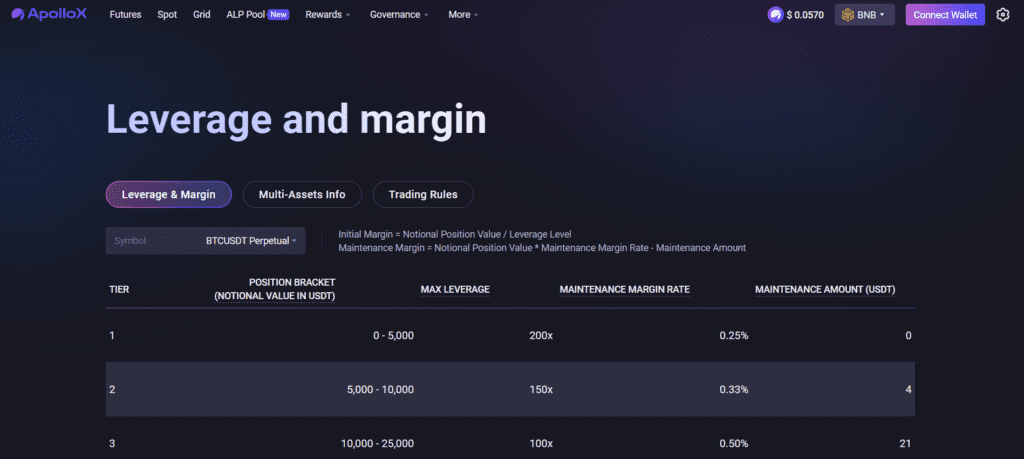
Task: Click the 0.33% margin rate cell
Action: (x=734, y=390)
